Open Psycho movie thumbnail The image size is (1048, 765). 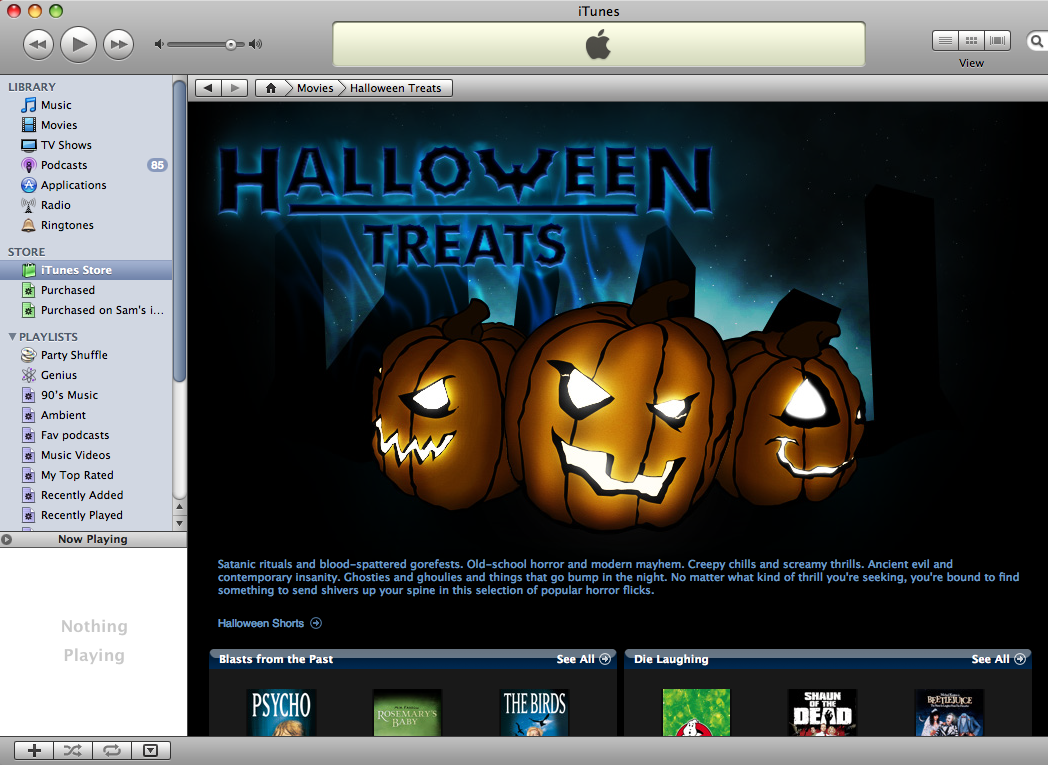(281, 712)
